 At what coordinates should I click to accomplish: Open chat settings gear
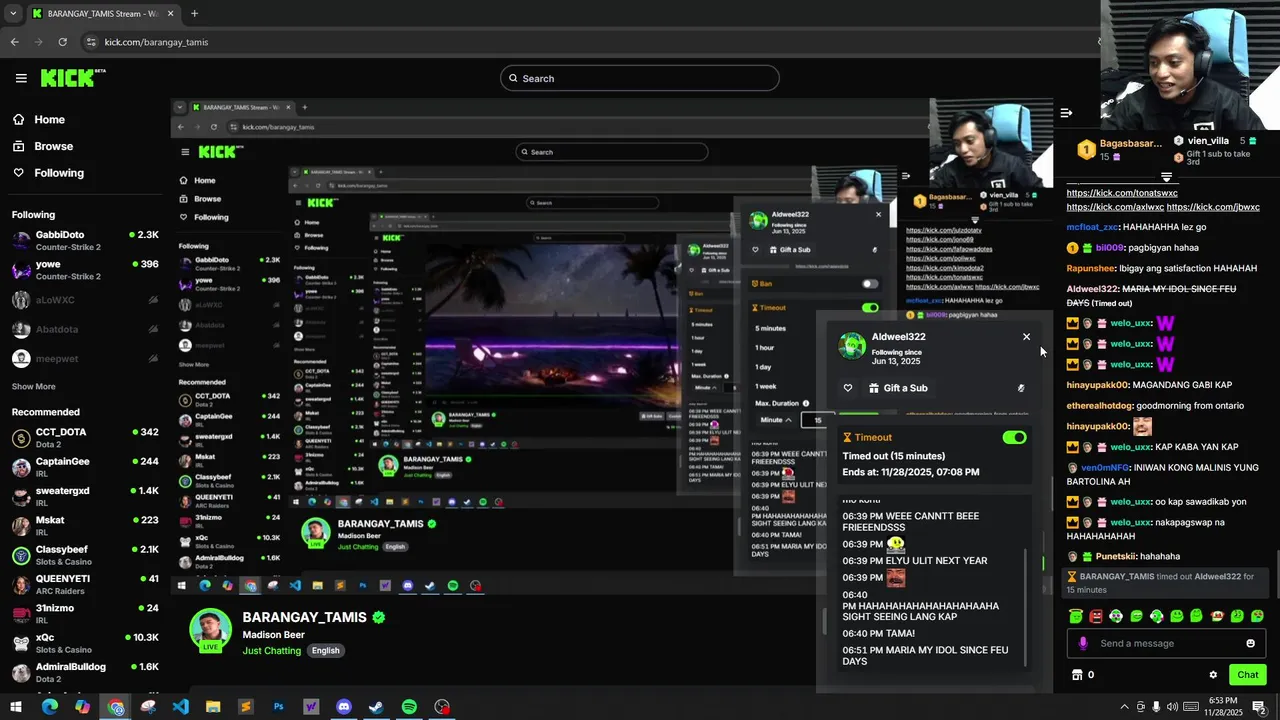1213,675
